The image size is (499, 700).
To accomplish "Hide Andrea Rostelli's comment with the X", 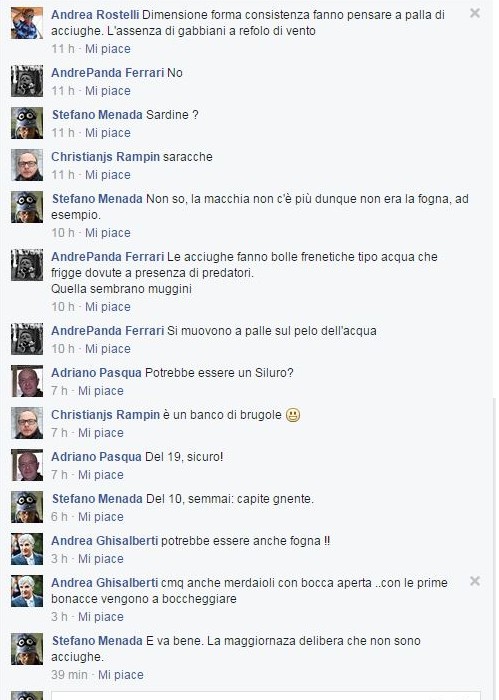I will (475, 13).
